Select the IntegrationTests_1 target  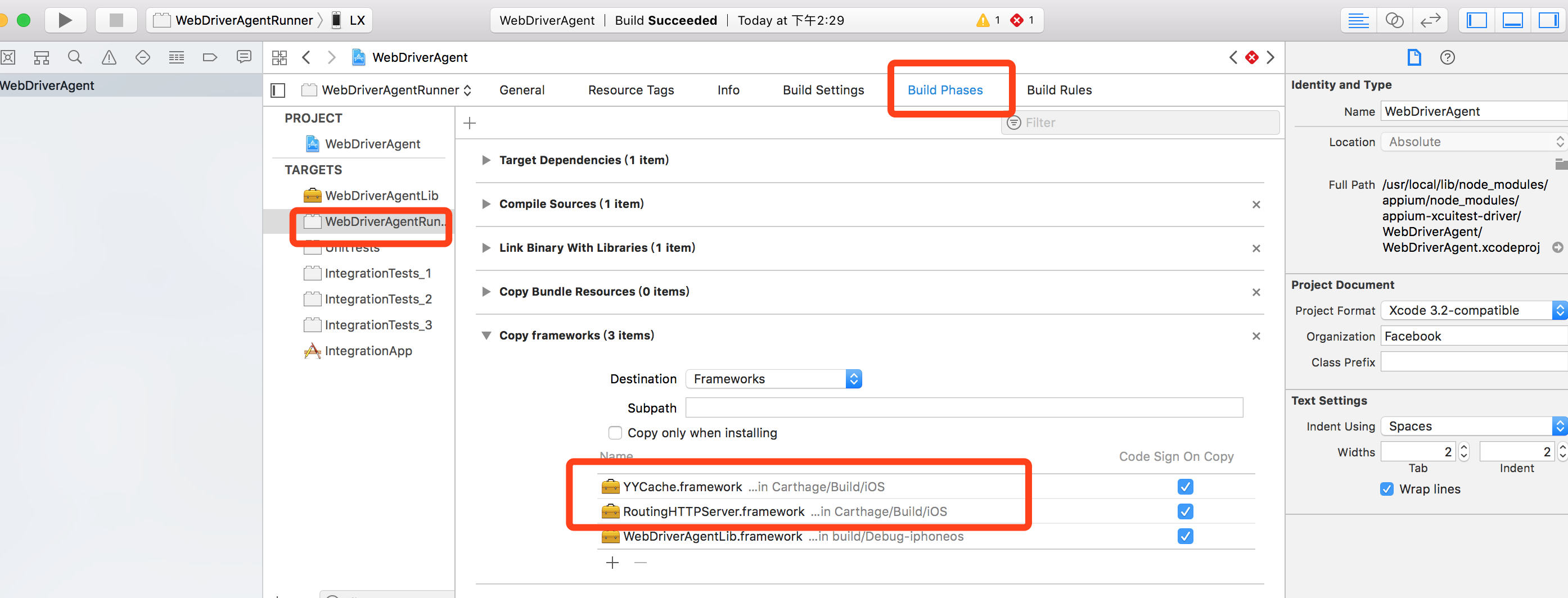pyautogui.click(x=367, y=274)
